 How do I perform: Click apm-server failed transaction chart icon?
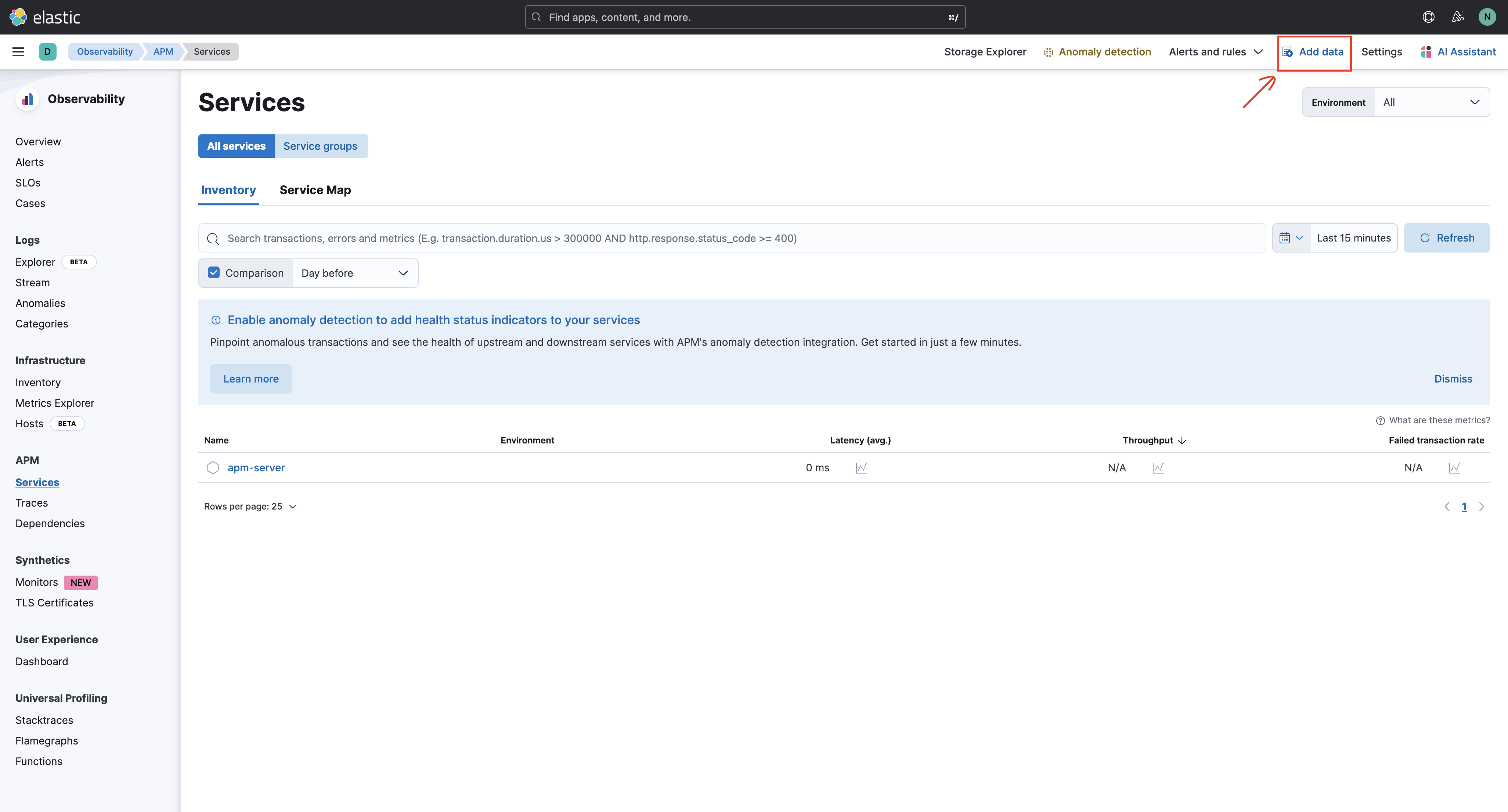click(x=1455, y=467)
